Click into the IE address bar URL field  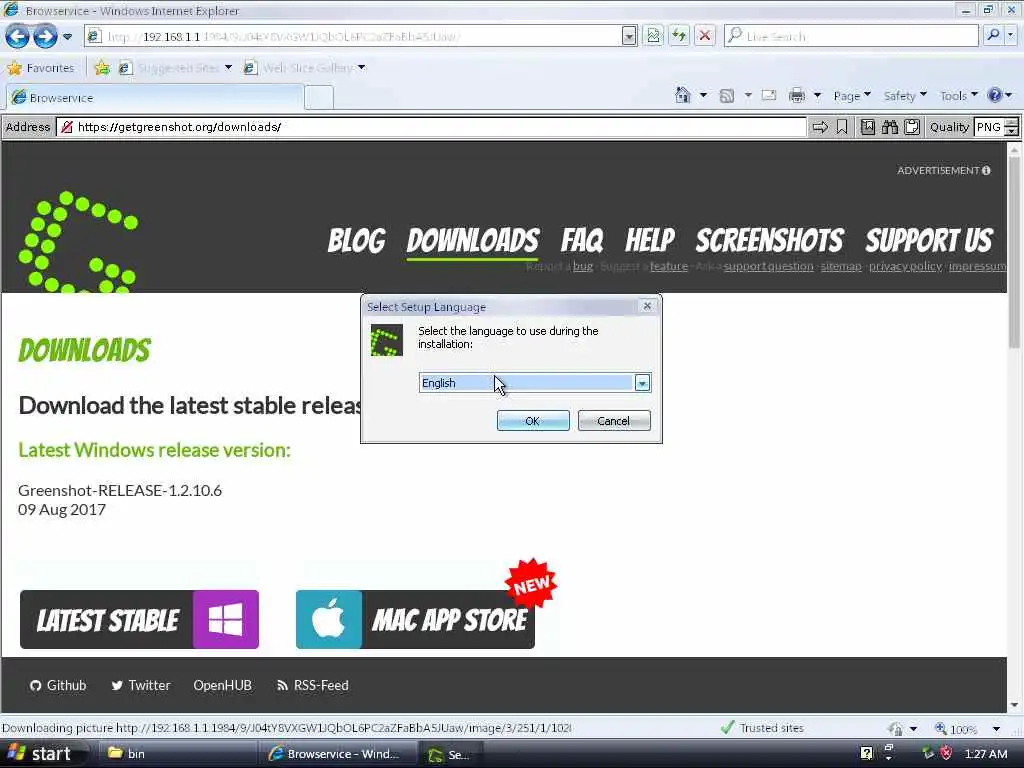353,37
